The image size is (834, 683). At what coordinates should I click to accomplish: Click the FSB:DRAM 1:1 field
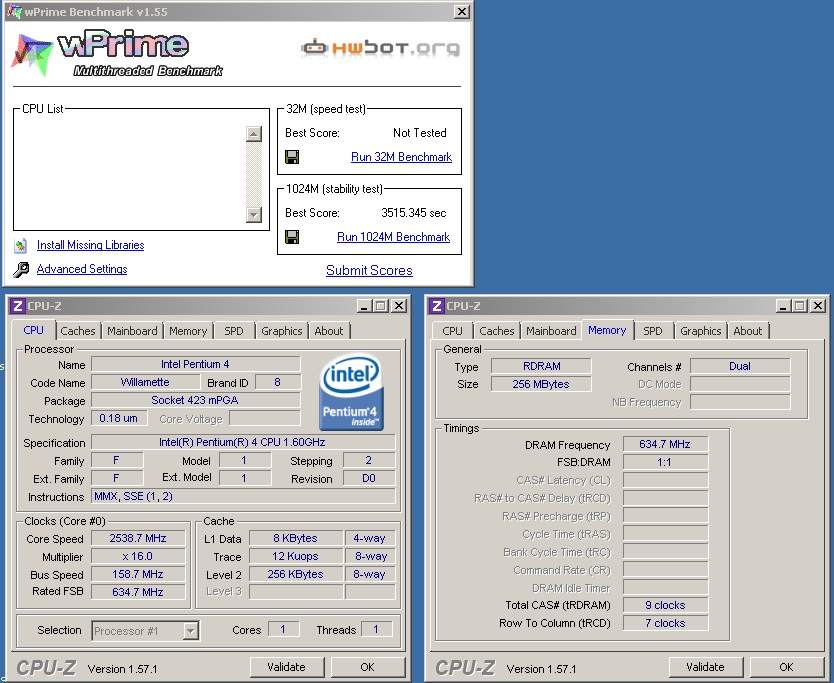click(665, 462)
